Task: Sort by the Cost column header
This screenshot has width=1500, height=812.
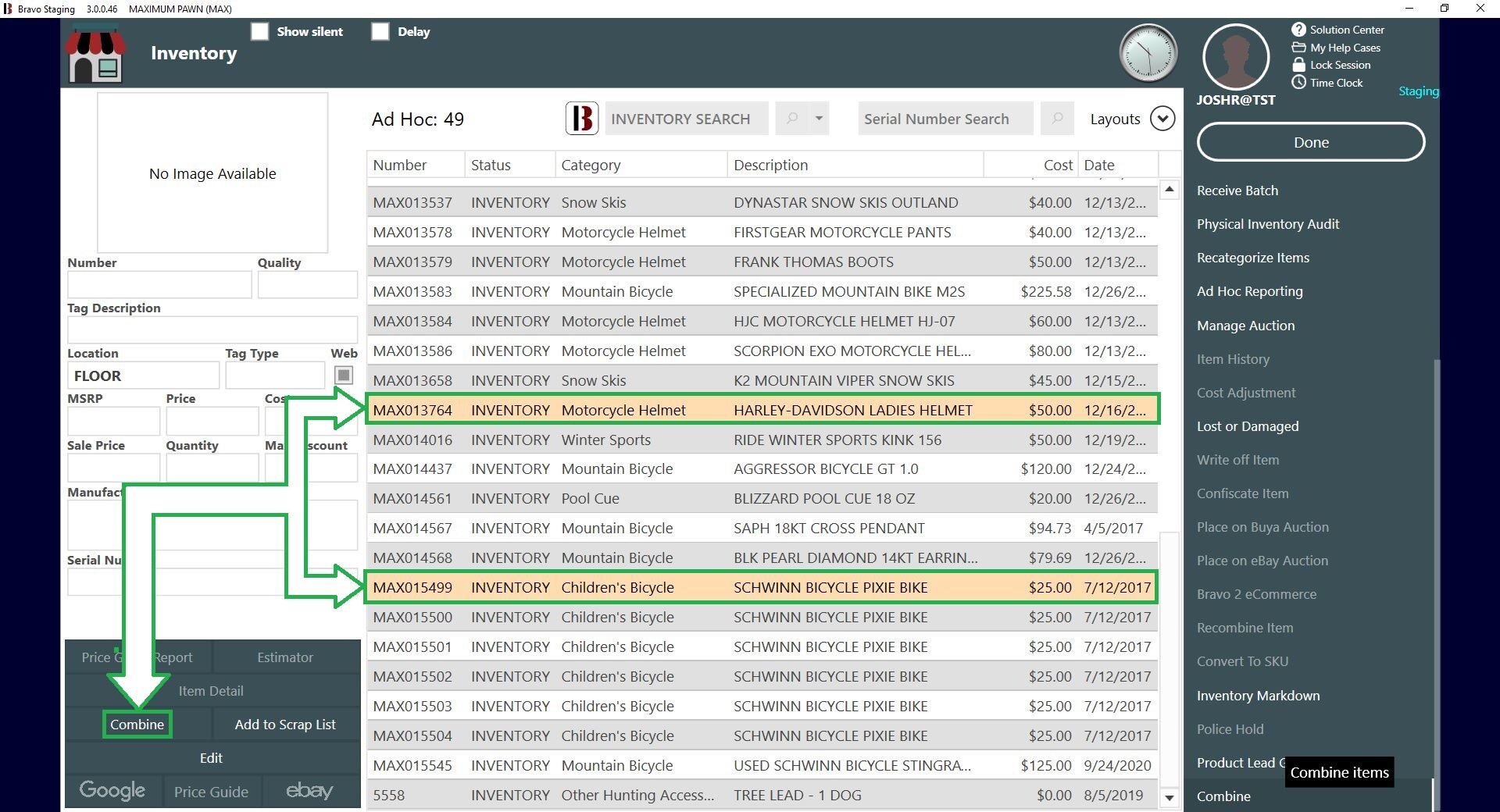Action: point(1030,165)
